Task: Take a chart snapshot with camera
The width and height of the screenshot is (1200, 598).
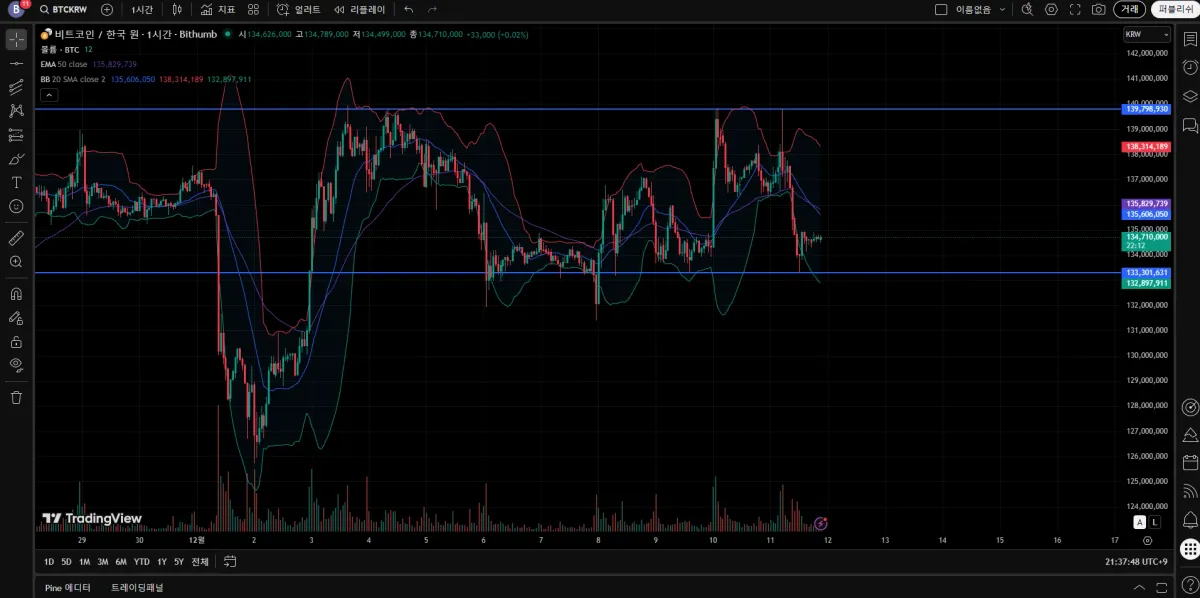Action: click(x=1099, y=9)
